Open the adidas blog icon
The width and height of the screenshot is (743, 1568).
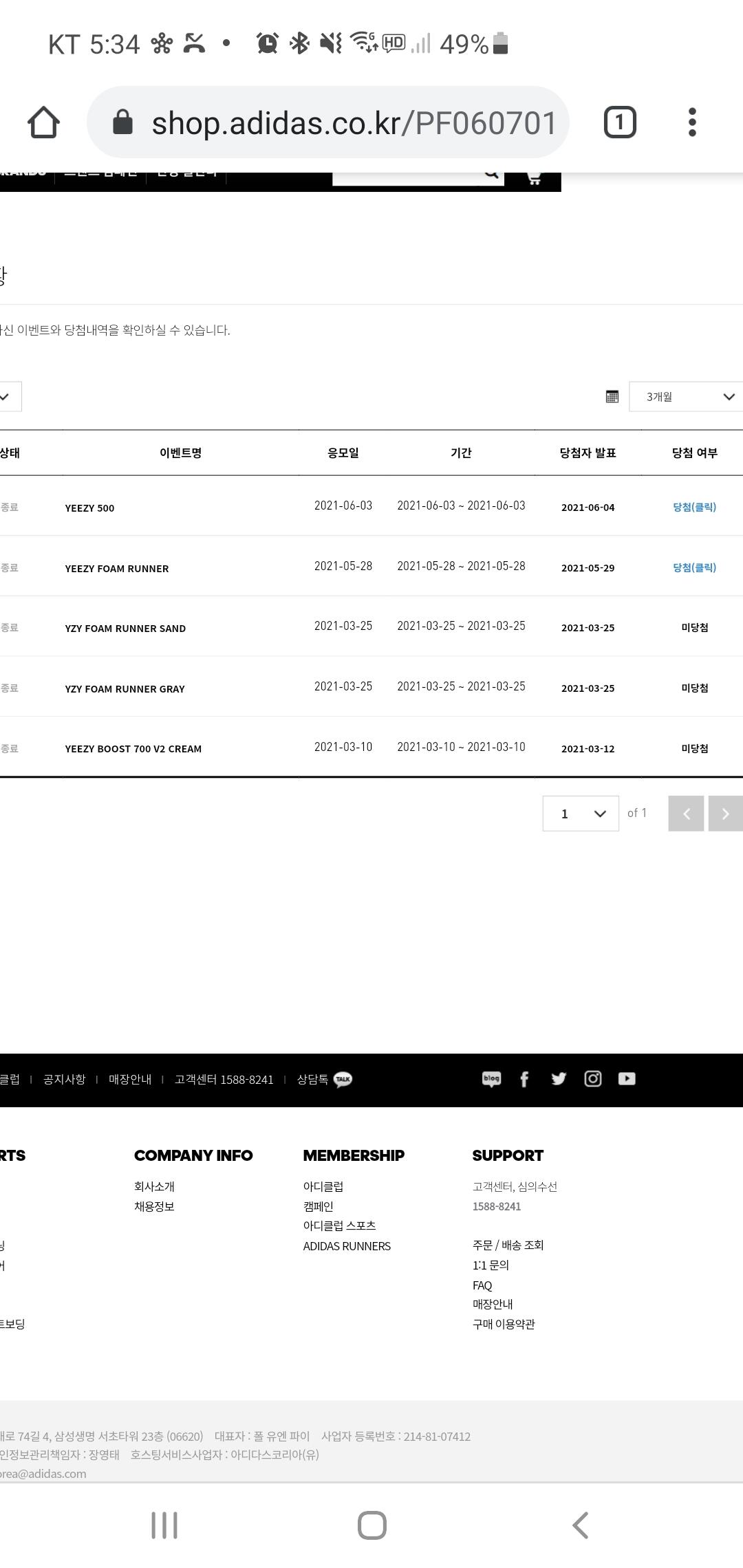pos(491,1079)
